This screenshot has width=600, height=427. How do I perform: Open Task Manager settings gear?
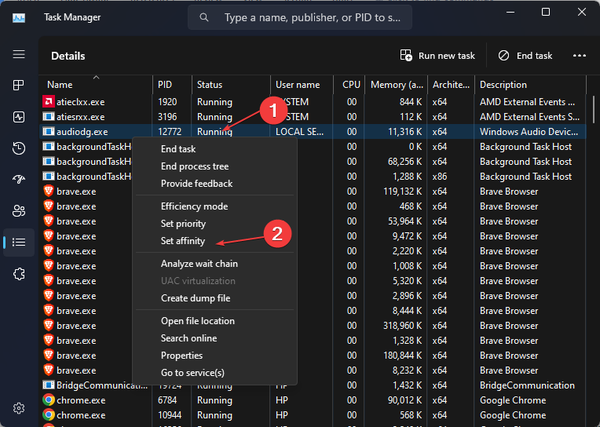click(x=18, y=408)
